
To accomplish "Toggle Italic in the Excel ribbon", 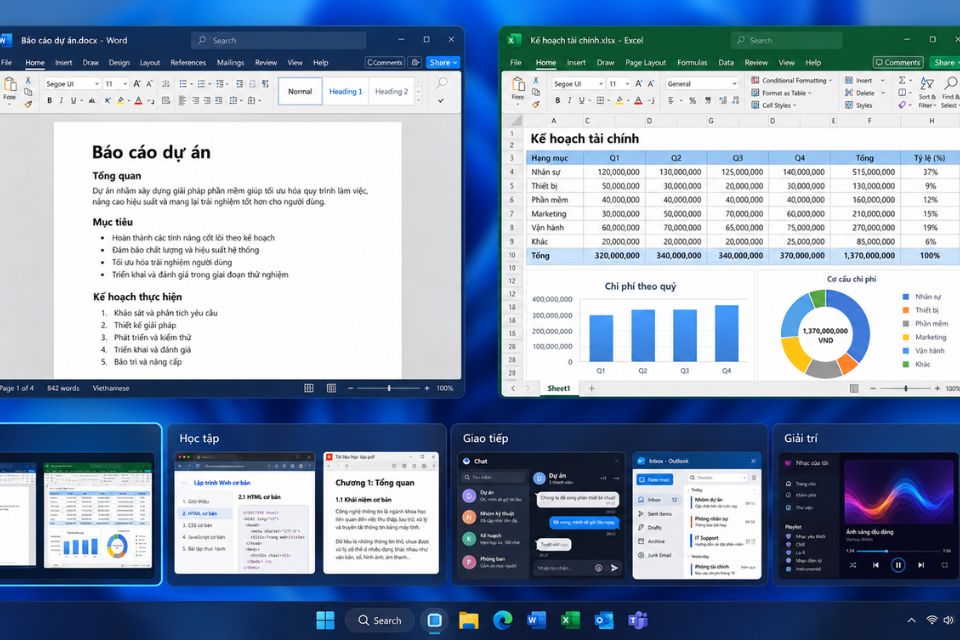I will (569, 100).
